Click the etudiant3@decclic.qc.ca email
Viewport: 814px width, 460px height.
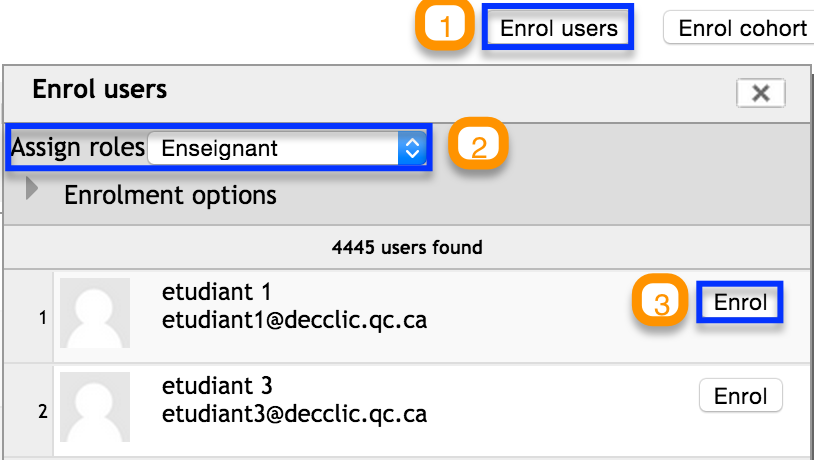[294, 414]
